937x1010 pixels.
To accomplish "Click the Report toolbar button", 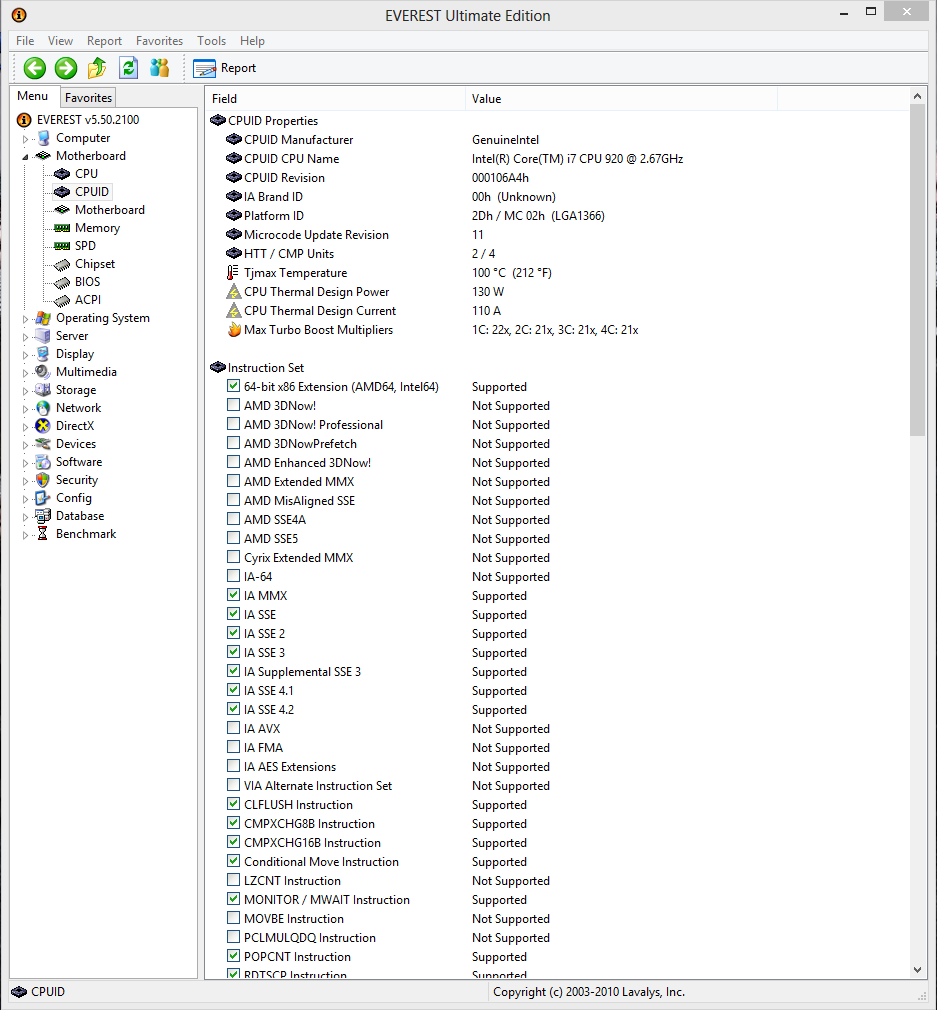I will pos(224,68).
